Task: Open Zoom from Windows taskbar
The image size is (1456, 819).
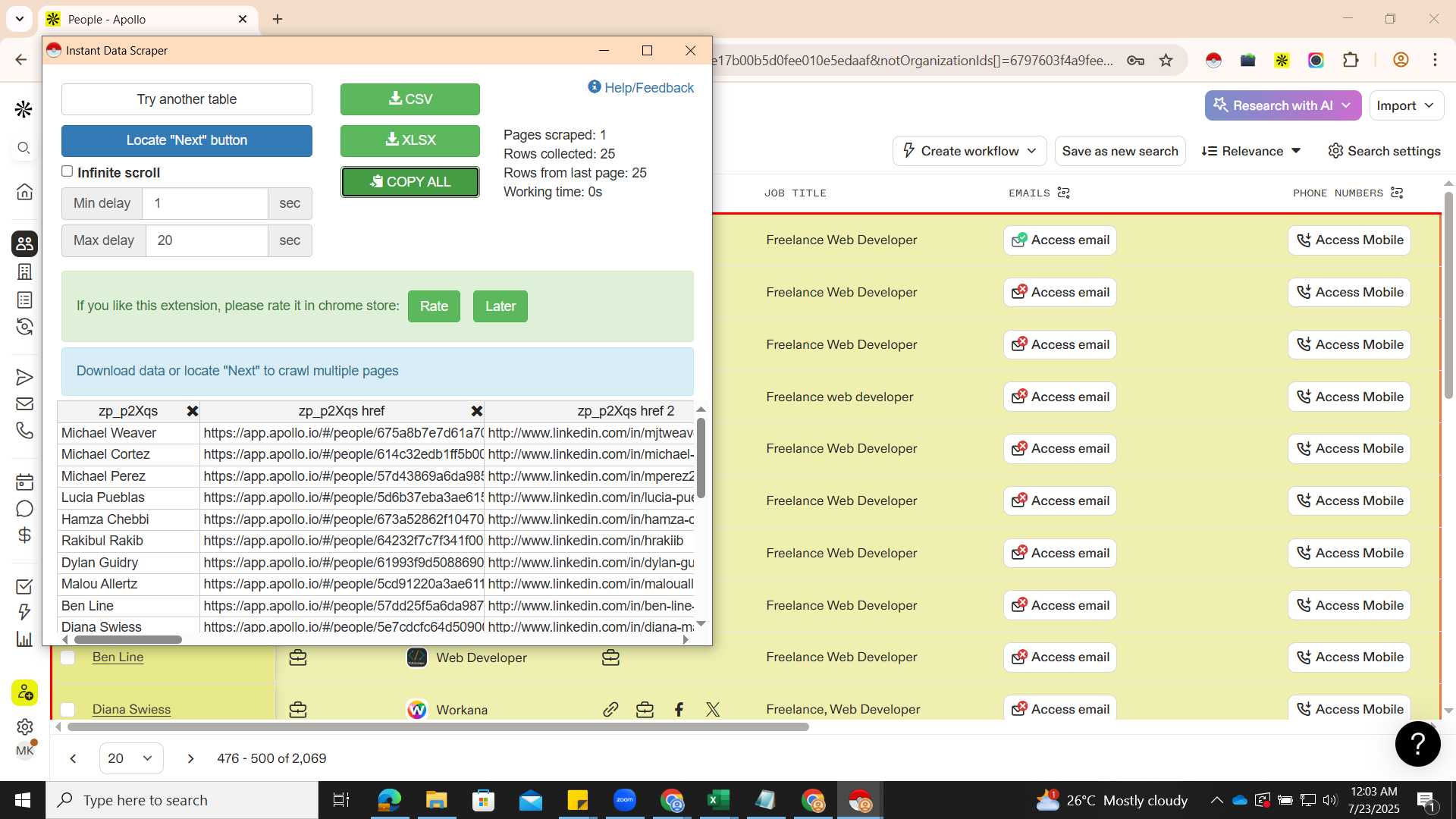Action: (x=625, y=800)
